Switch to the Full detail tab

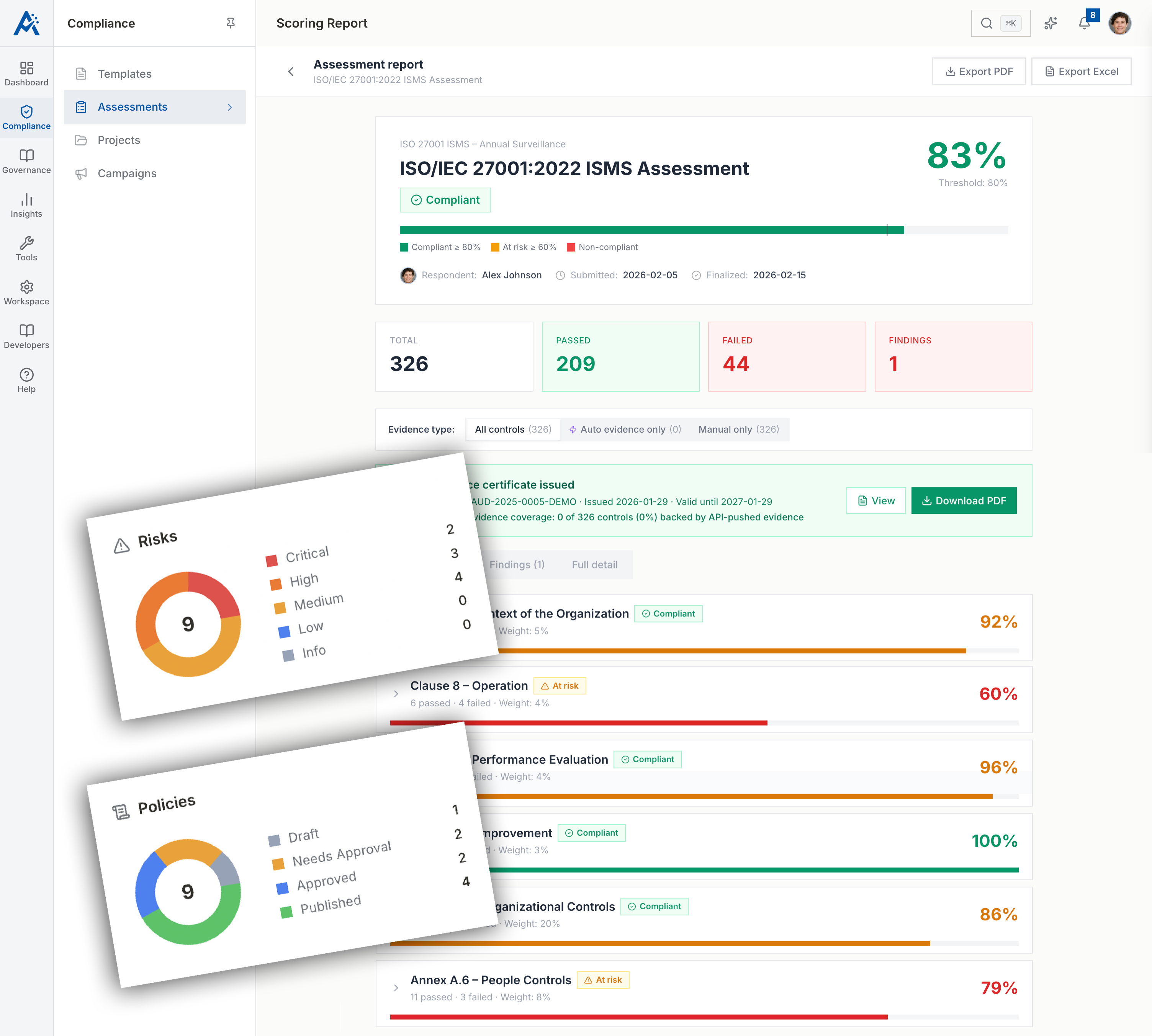pos(594,565)
